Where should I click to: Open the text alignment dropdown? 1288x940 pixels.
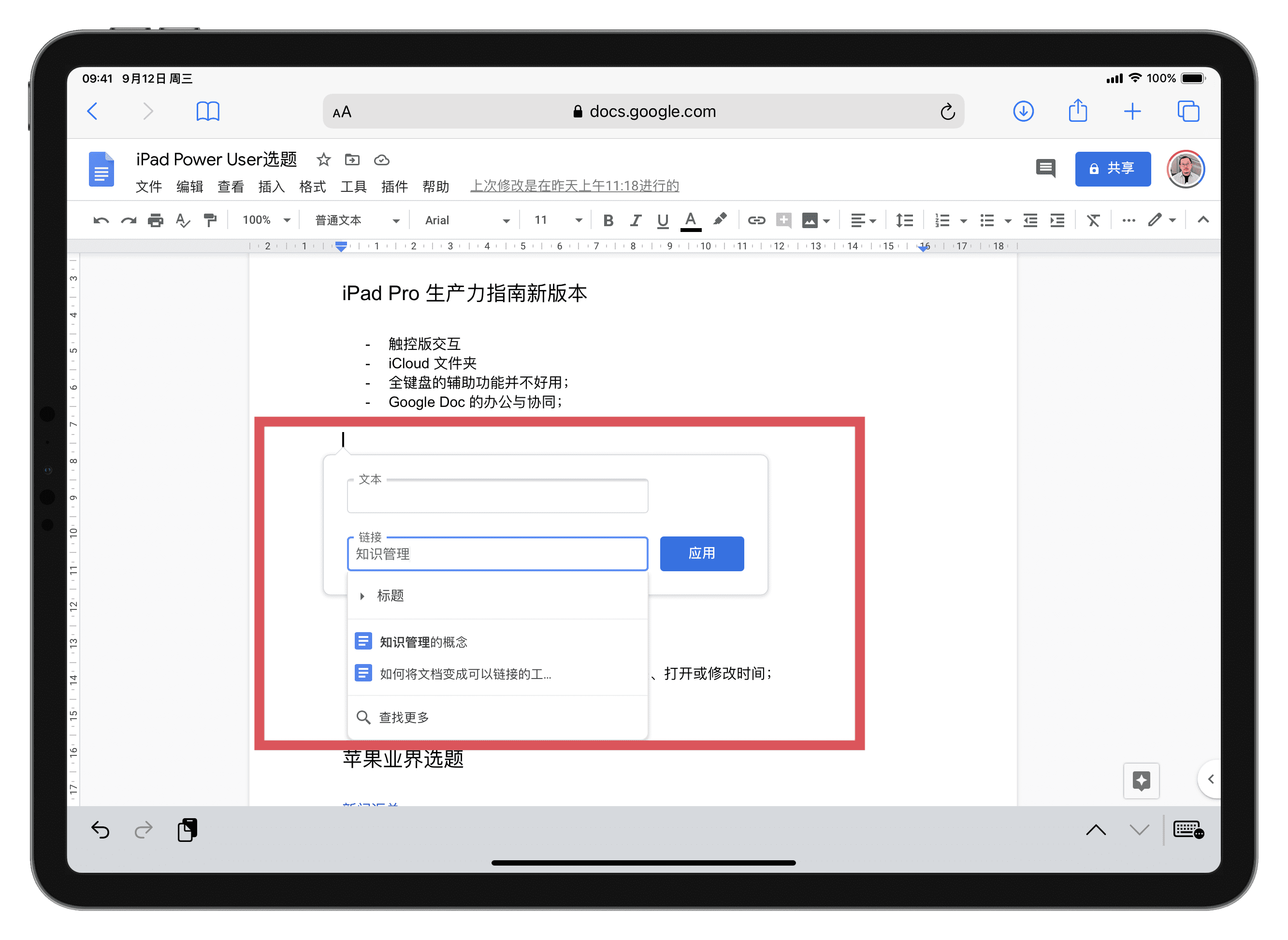863,220
